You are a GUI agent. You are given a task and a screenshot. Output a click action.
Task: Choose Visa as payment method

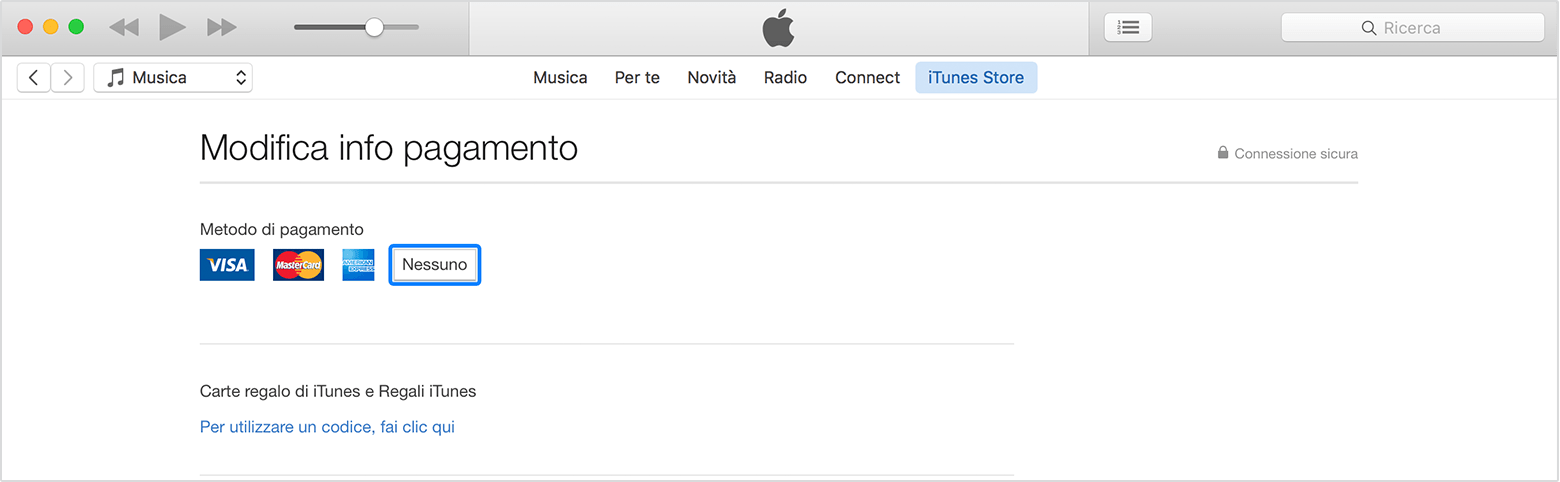tap(227, 265)
